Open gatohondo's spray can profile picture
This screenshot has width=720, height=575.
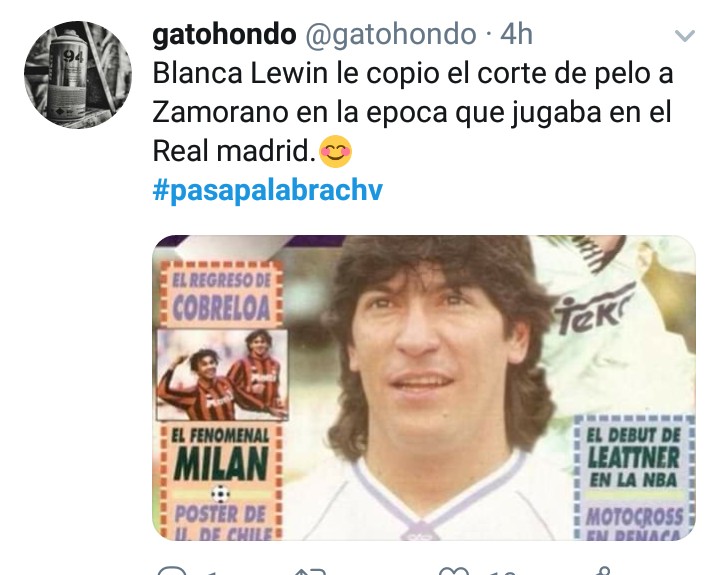[78, 74]
